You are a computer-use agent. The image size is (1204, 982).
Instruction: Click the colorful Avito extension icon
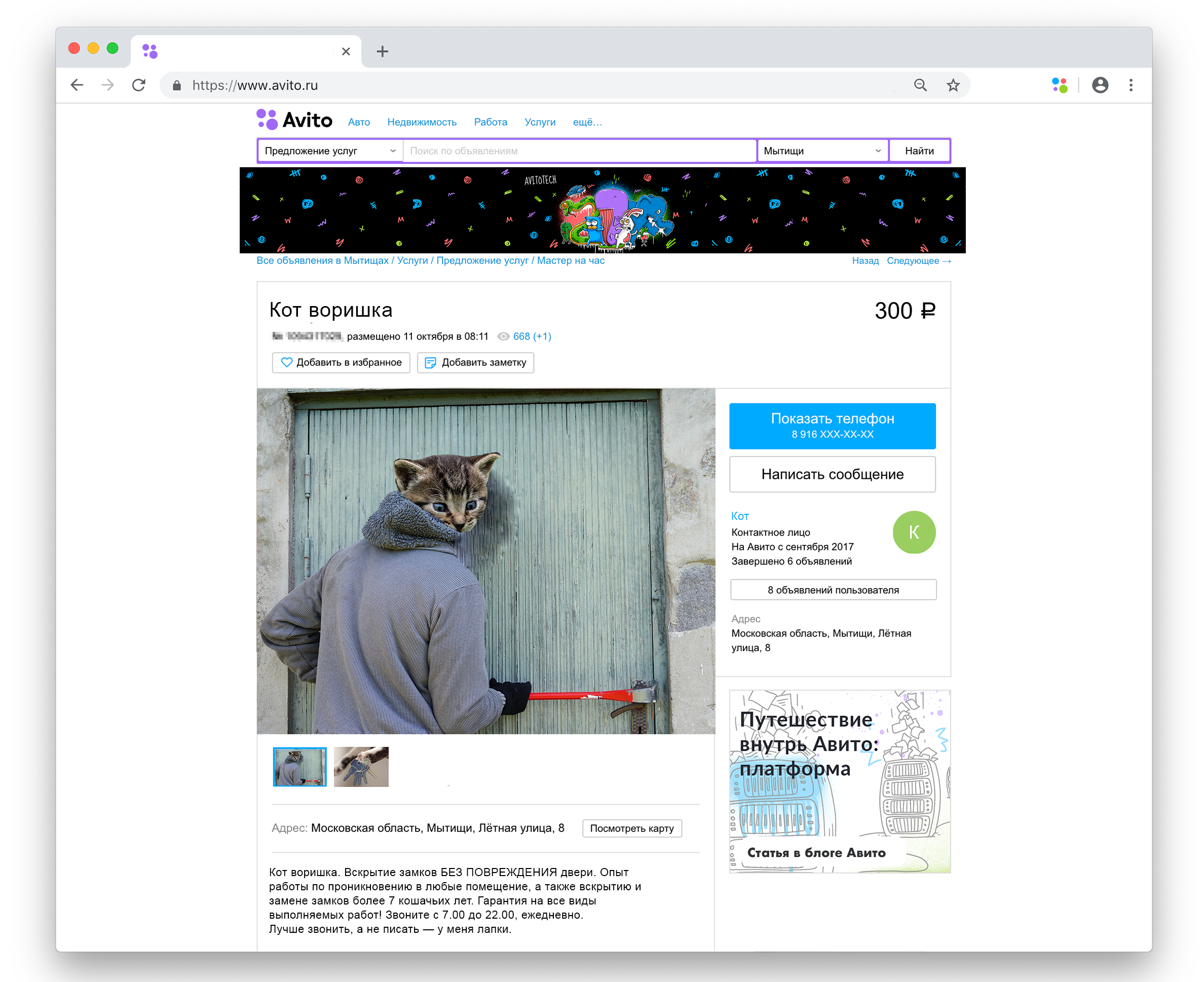1059,86
